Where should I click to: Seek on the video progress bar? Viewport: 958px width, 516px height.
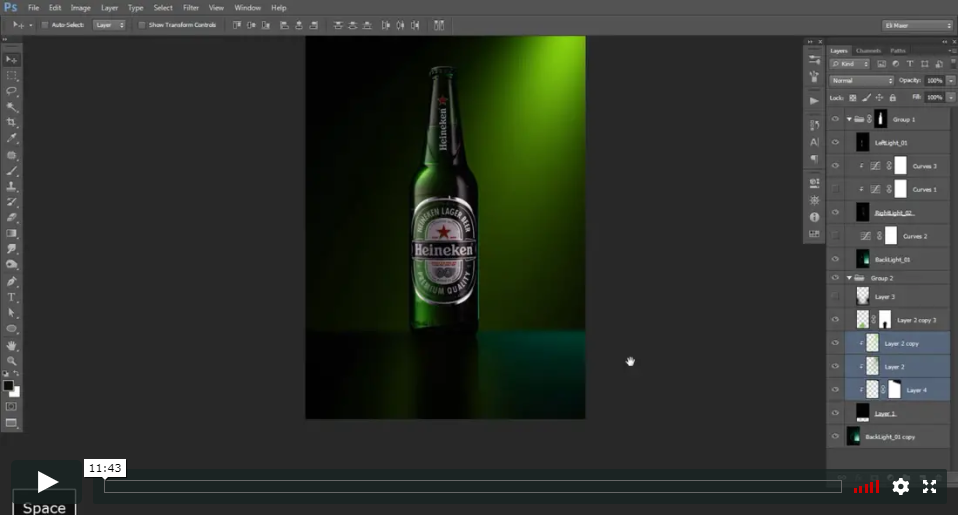coord(472,486)
